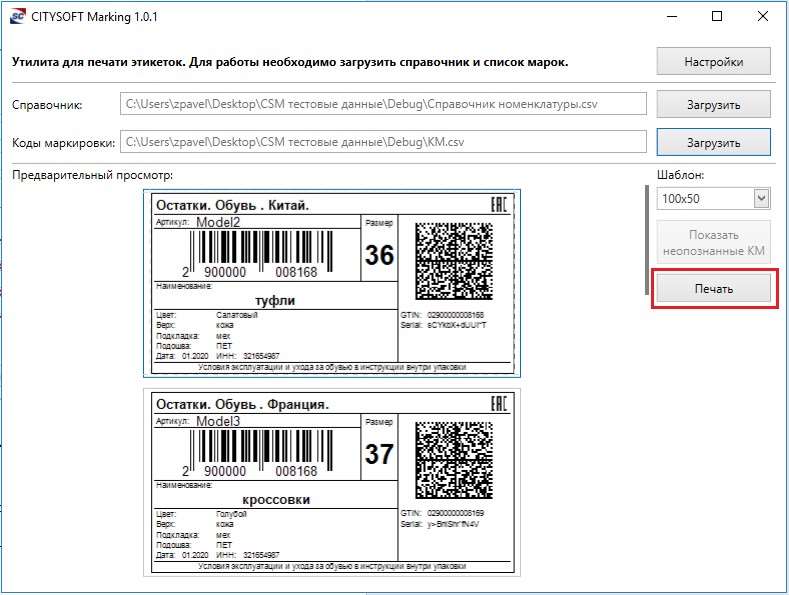Click the DataMatrix code on the туфли label
Viewport: 789px width, 595px height.
pos(455,260)
